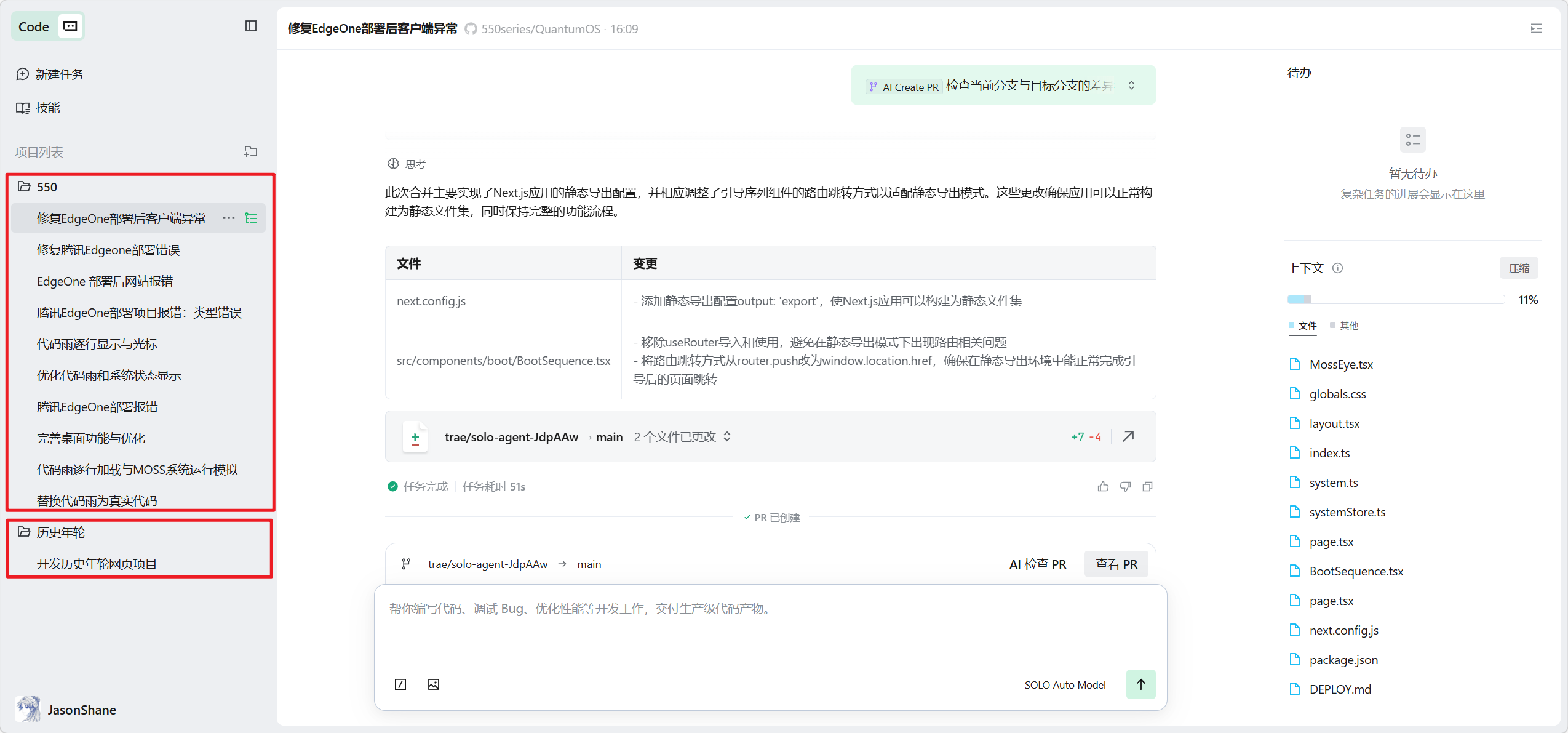Viewport: 1568px width, 733px height.
Task: Click the new project folder icon
Action: 250,151
